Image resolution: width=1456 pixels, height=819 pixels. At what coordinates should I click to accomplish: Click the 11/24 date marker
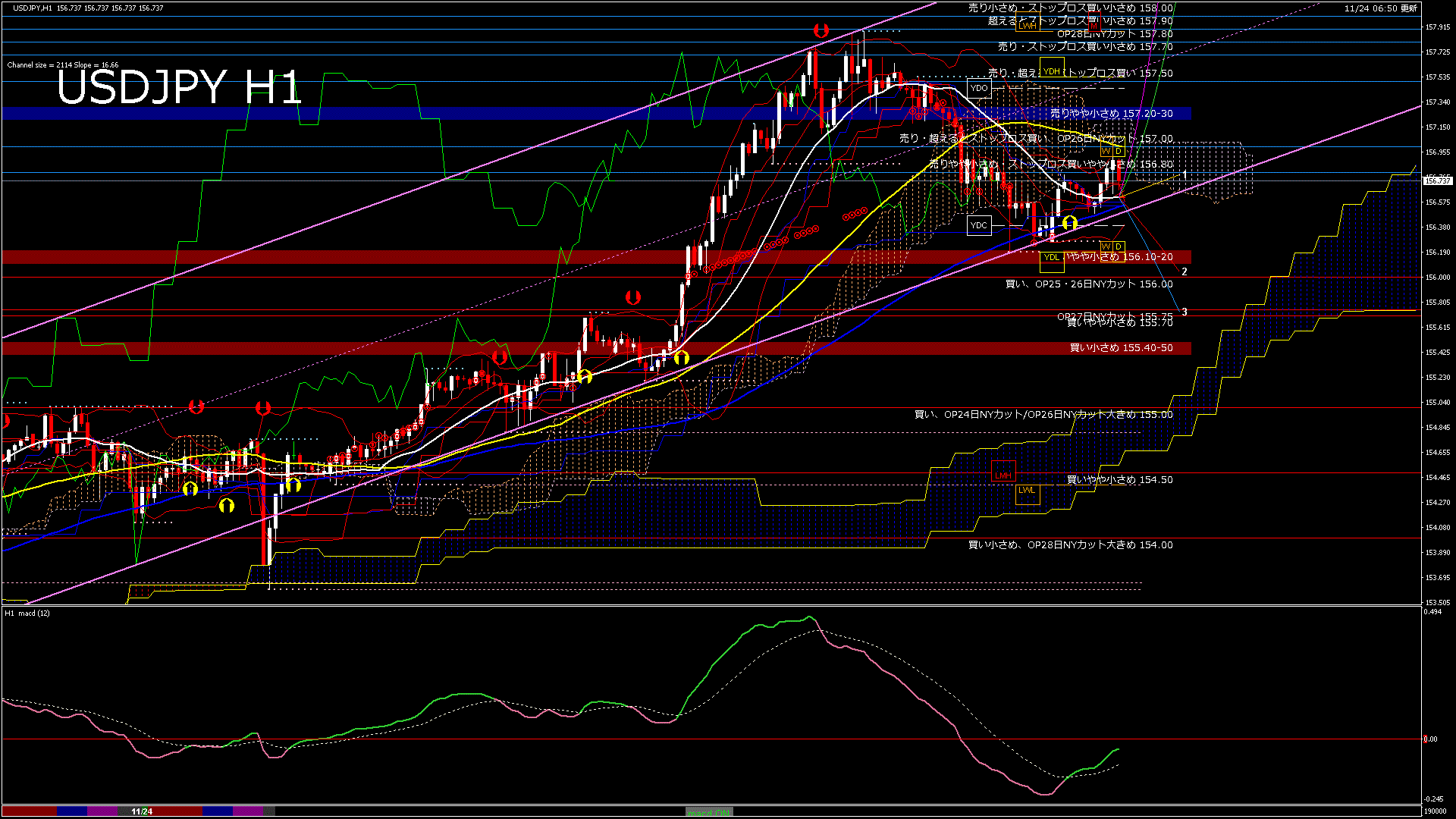tap(142, 811)
